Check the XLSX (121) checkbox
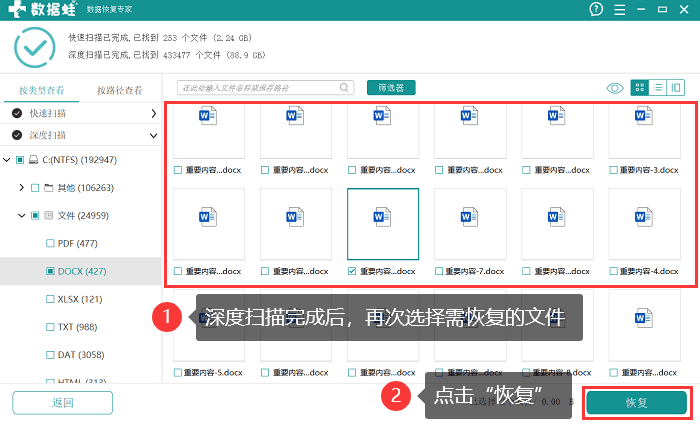700x427 pixels. [50, 299]
